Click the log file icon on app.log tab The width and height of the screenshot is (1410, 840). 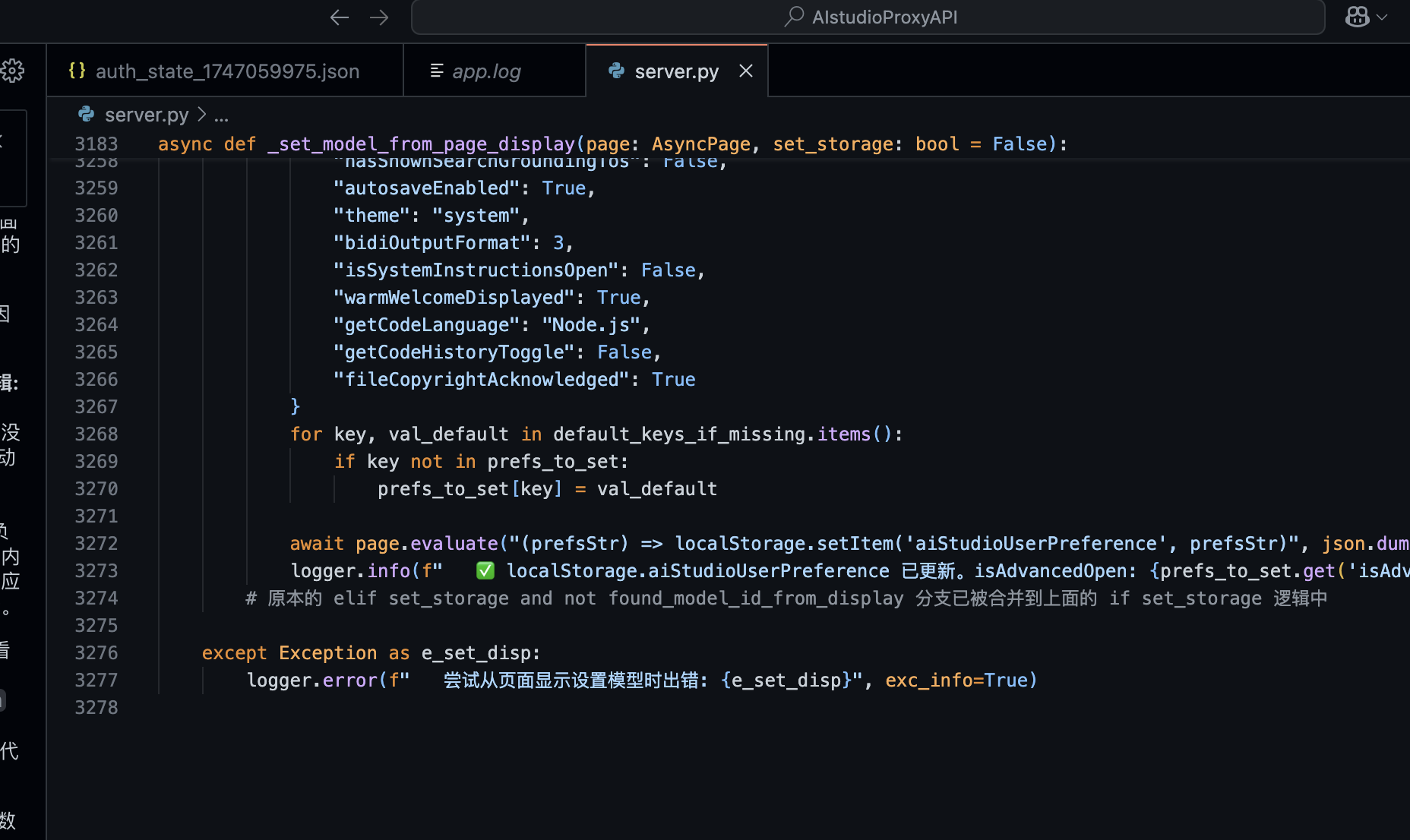coord(437,71)
